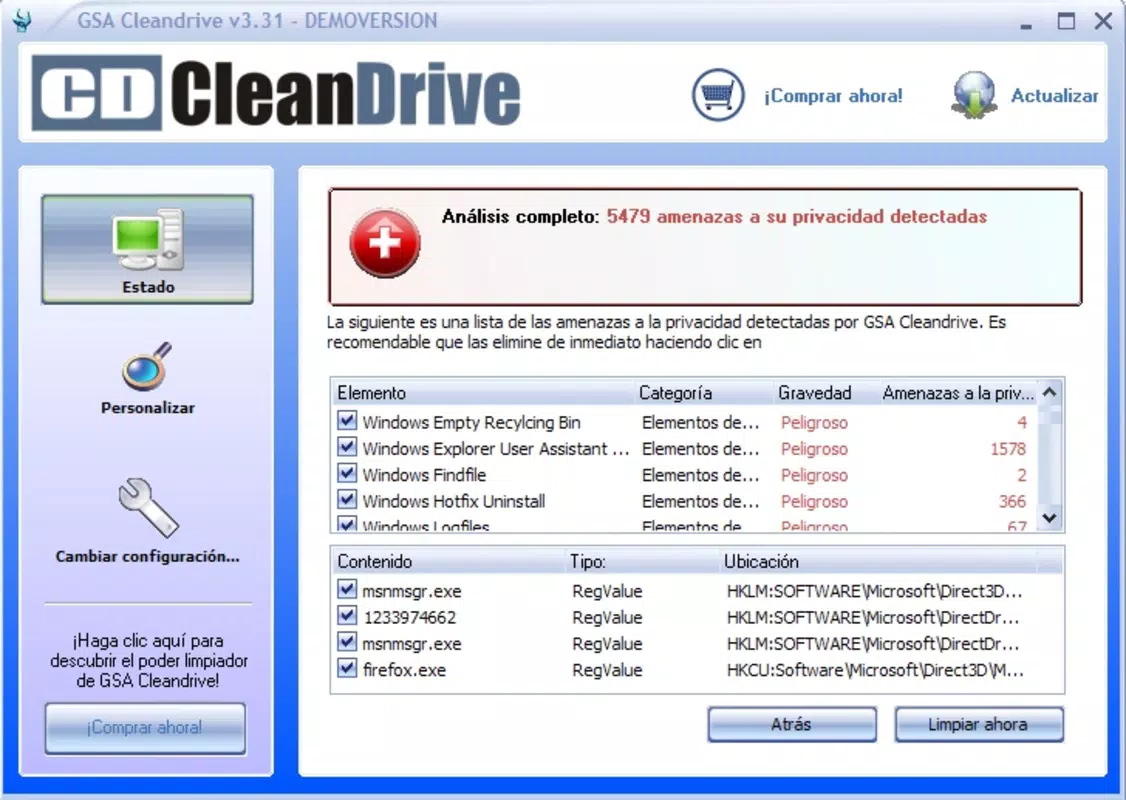Image resolution: width=1126 pixels, height=800 pixels.
Task: Open the Estado section
Action: tap(147, 249)
